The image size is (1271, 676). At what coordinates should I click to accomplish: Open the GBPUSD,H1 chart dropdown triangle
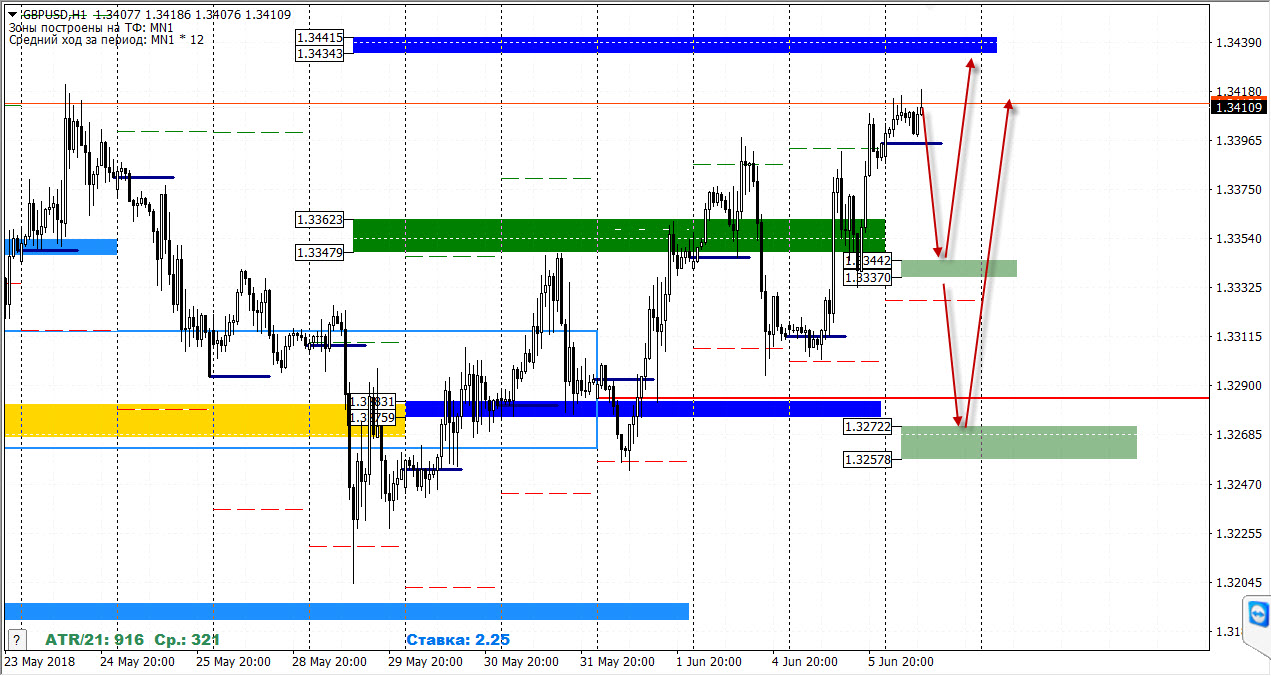(x=13, y=15)
